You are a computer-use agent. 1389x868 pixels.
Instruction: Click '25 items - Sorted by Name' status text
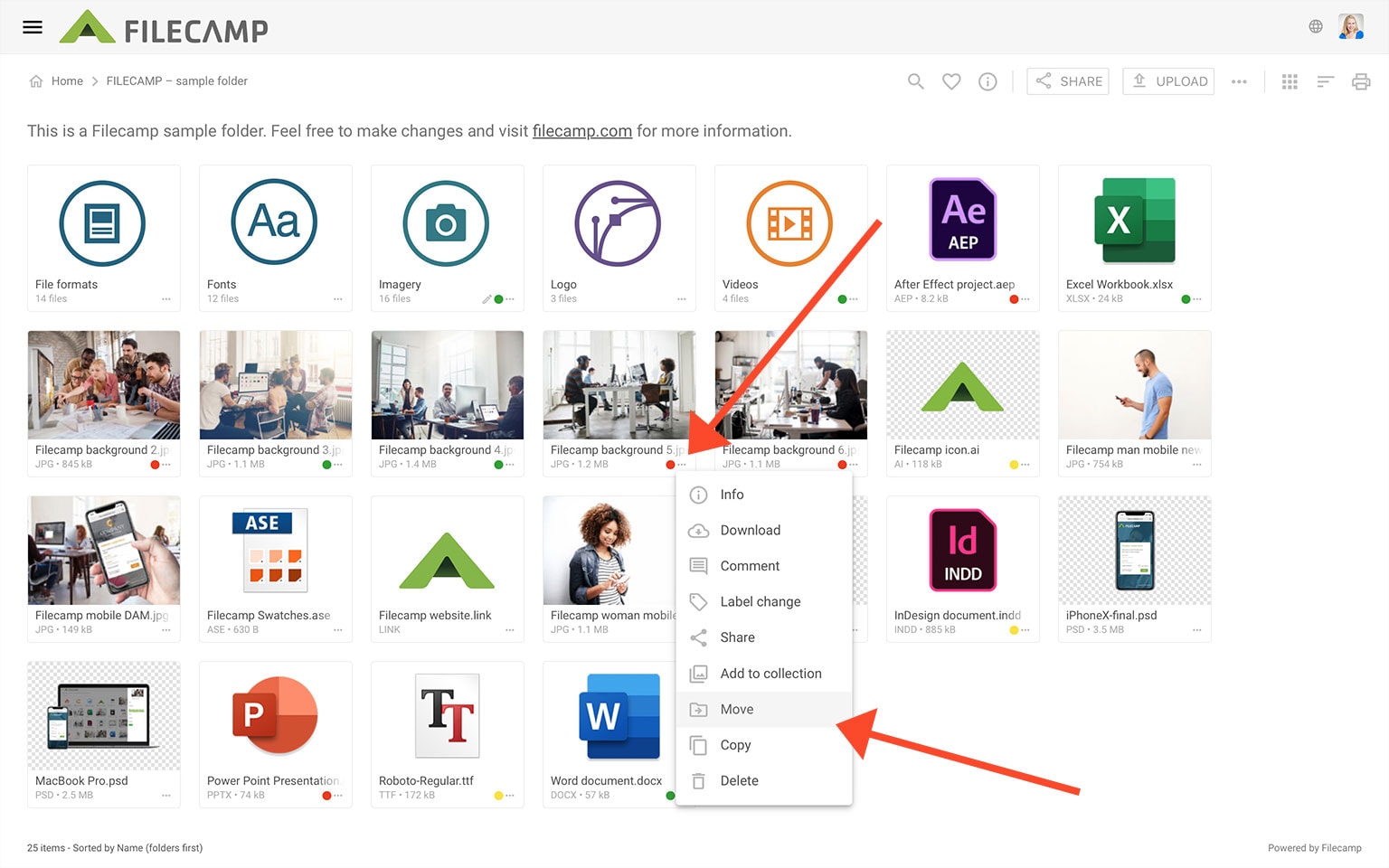point(115,848)
